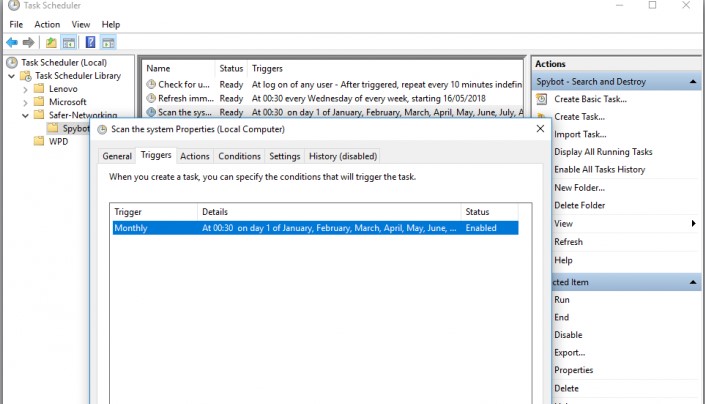Switch to the Conditions tab
This screenshot has height=404, width=705.
[239, 156]
